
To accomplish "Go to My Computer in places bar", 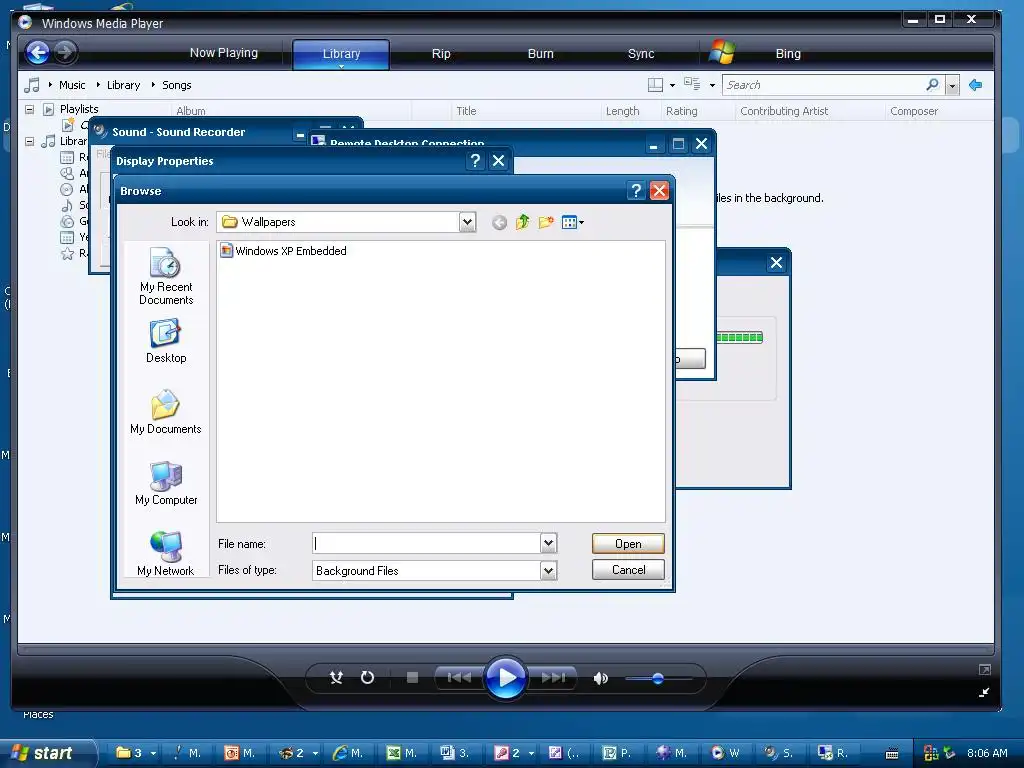I will [x=166, y=483].
